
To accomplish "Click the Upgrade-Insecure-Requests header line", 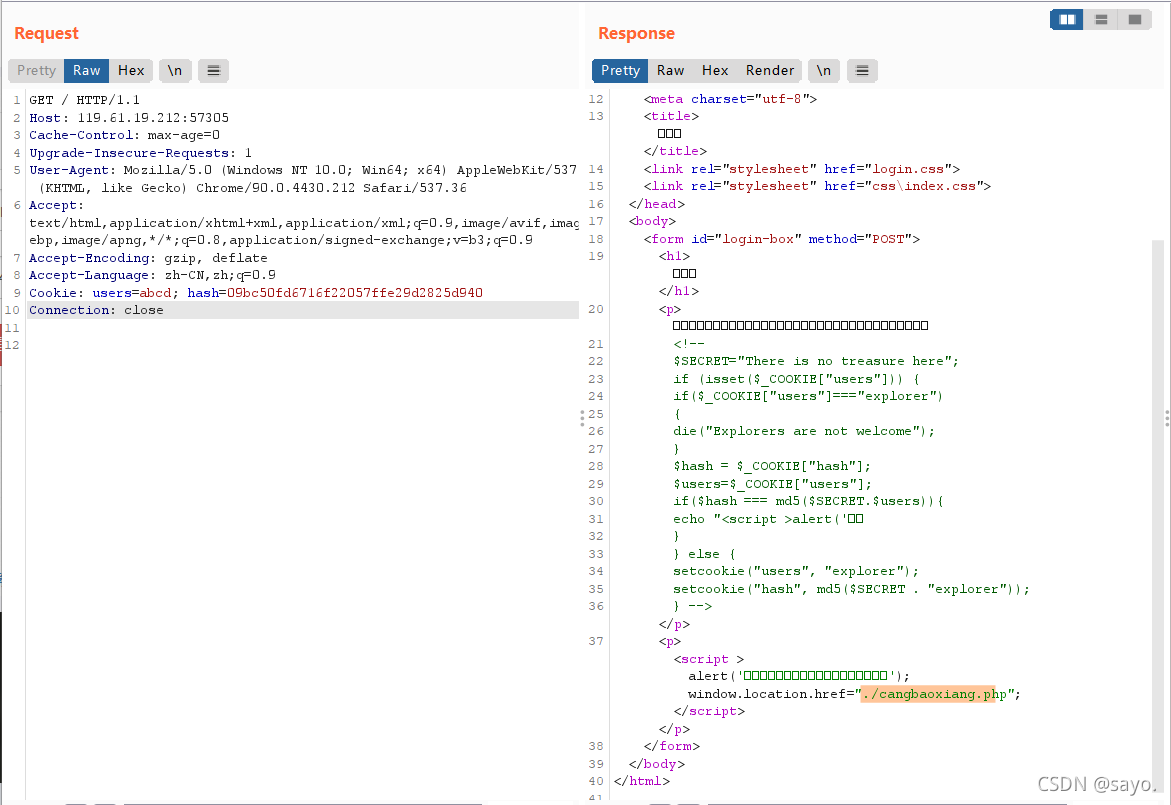I will 140,153.
